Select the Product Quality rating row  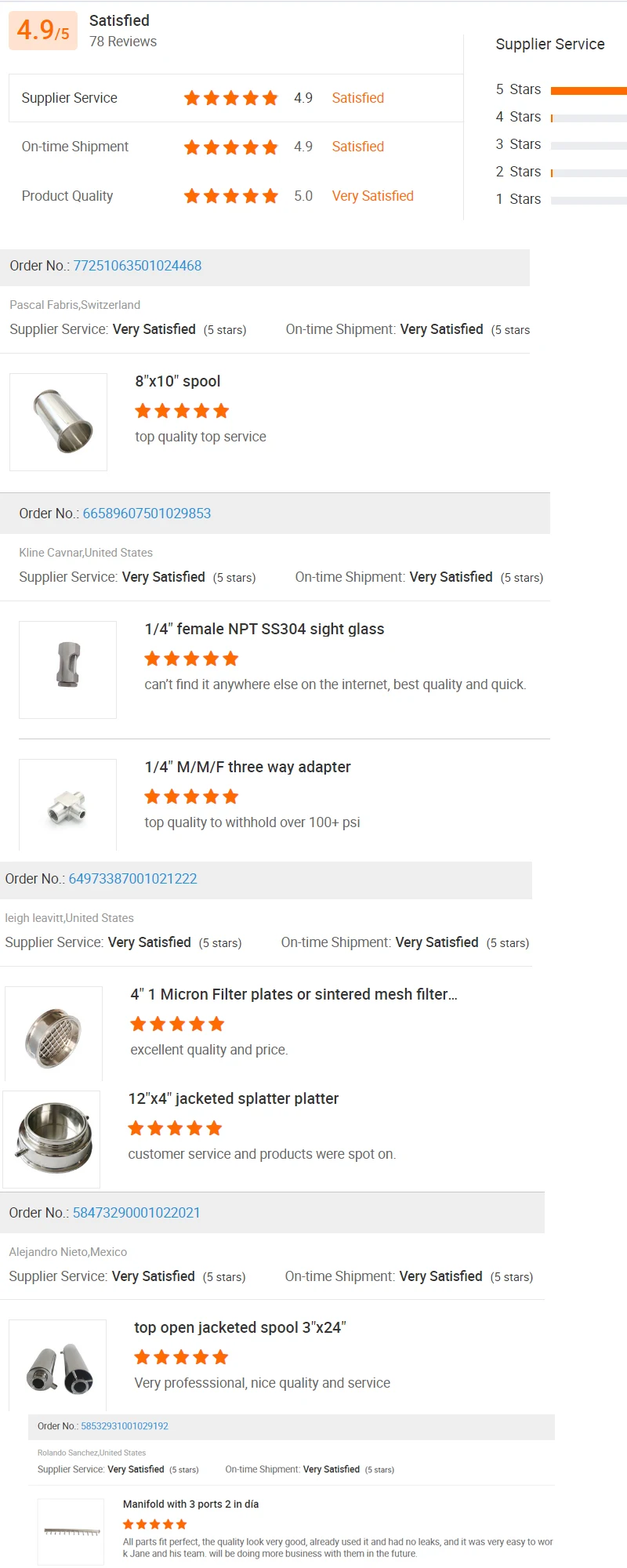pyautogui.click(x=235, y=196)
